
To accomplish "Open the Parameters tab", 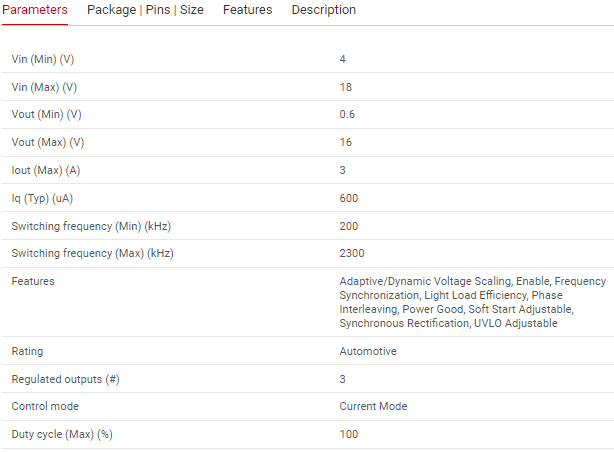I will tap(34, 10).
